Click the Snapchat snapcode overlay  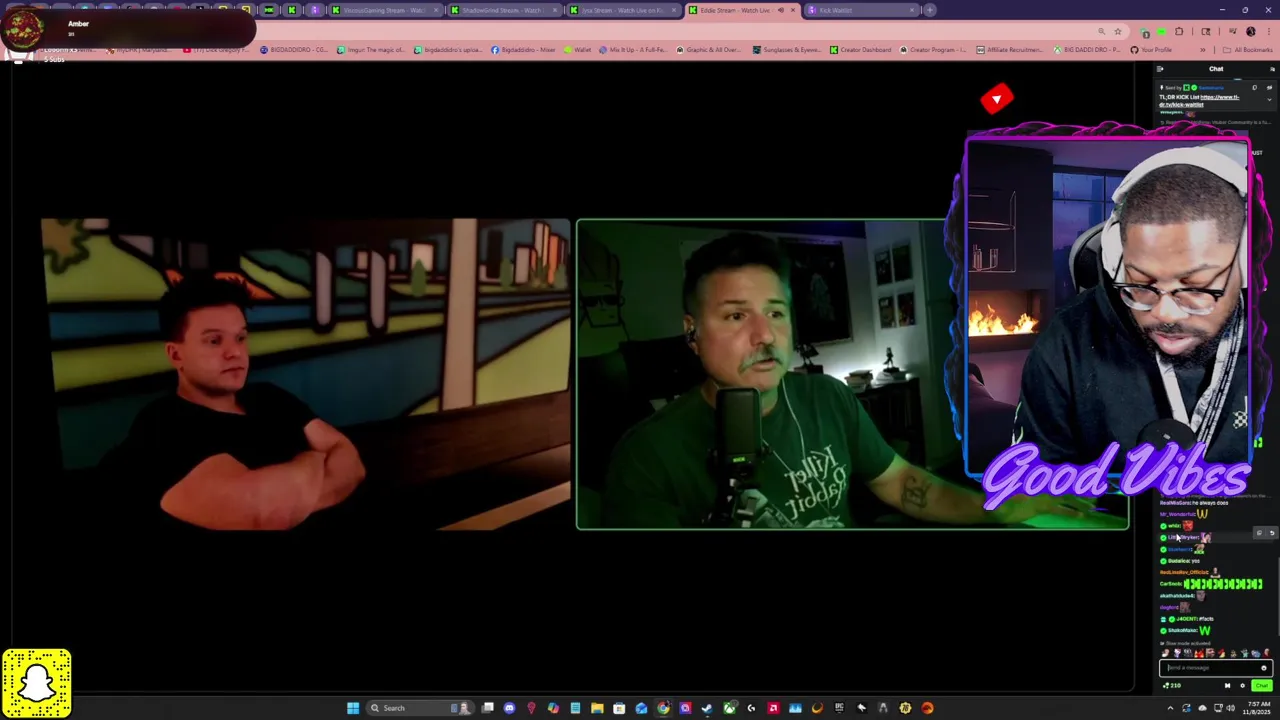click(37, 684)
